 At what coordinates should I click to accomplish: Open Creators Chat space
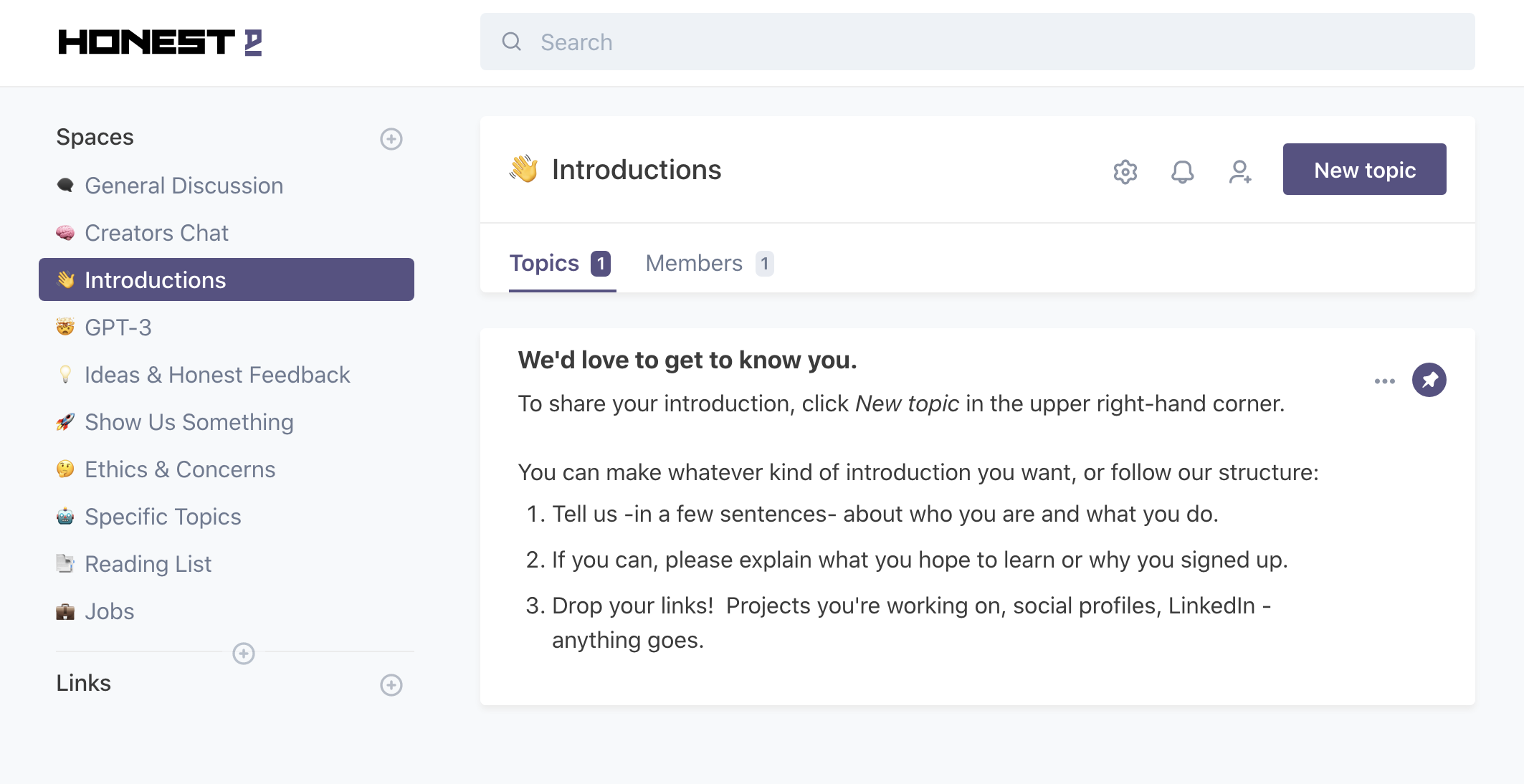coord(156,233)
